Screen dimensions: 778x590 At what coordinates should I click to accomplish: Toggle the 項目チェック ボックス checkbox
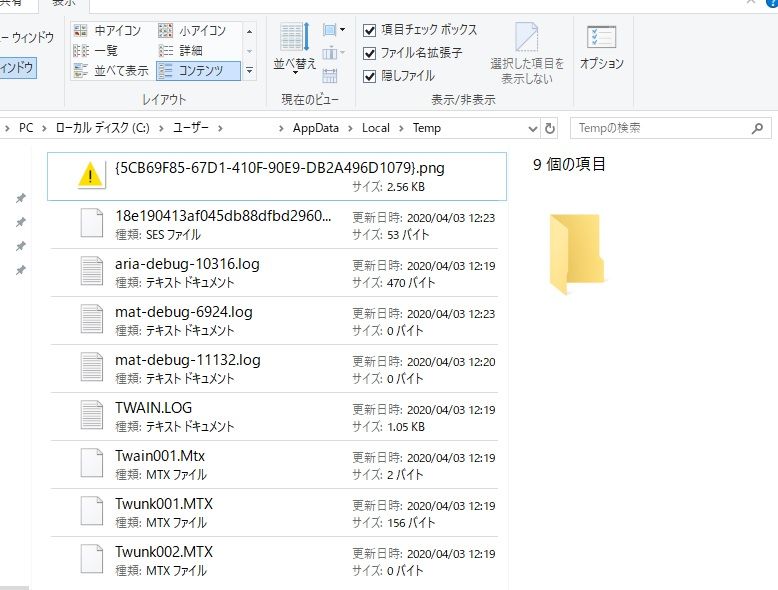click(x=370, y=30)
